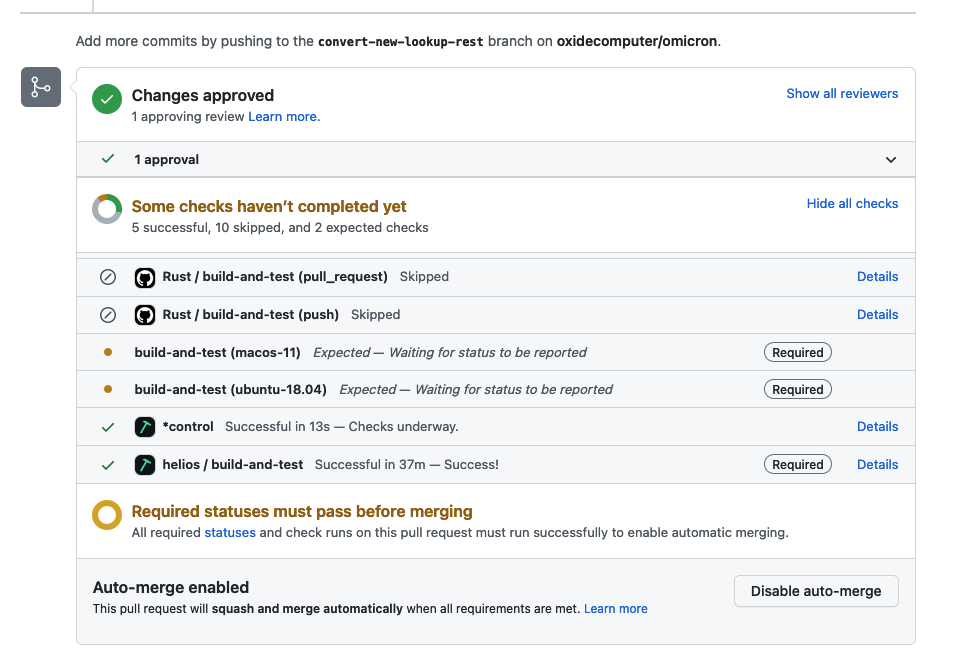Open Details for Rust build-and-test (push)
The image size is (967, 660).
[877, 315]
